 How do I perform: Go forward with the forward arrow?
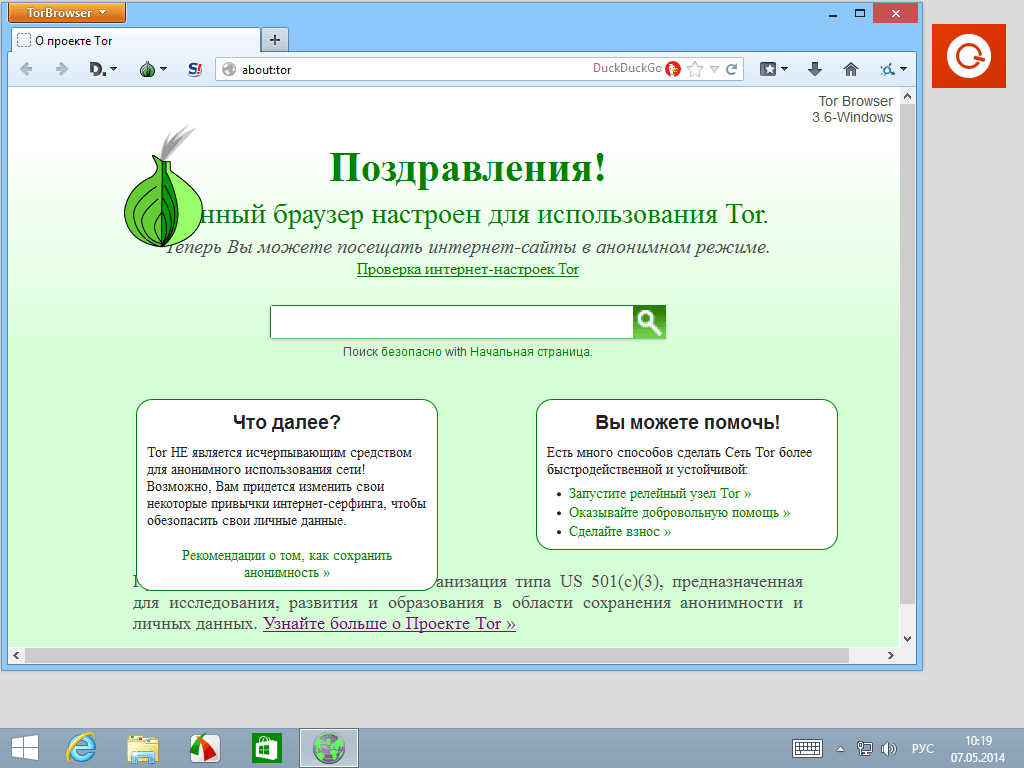pyautogui.click(x=61, y=69)
